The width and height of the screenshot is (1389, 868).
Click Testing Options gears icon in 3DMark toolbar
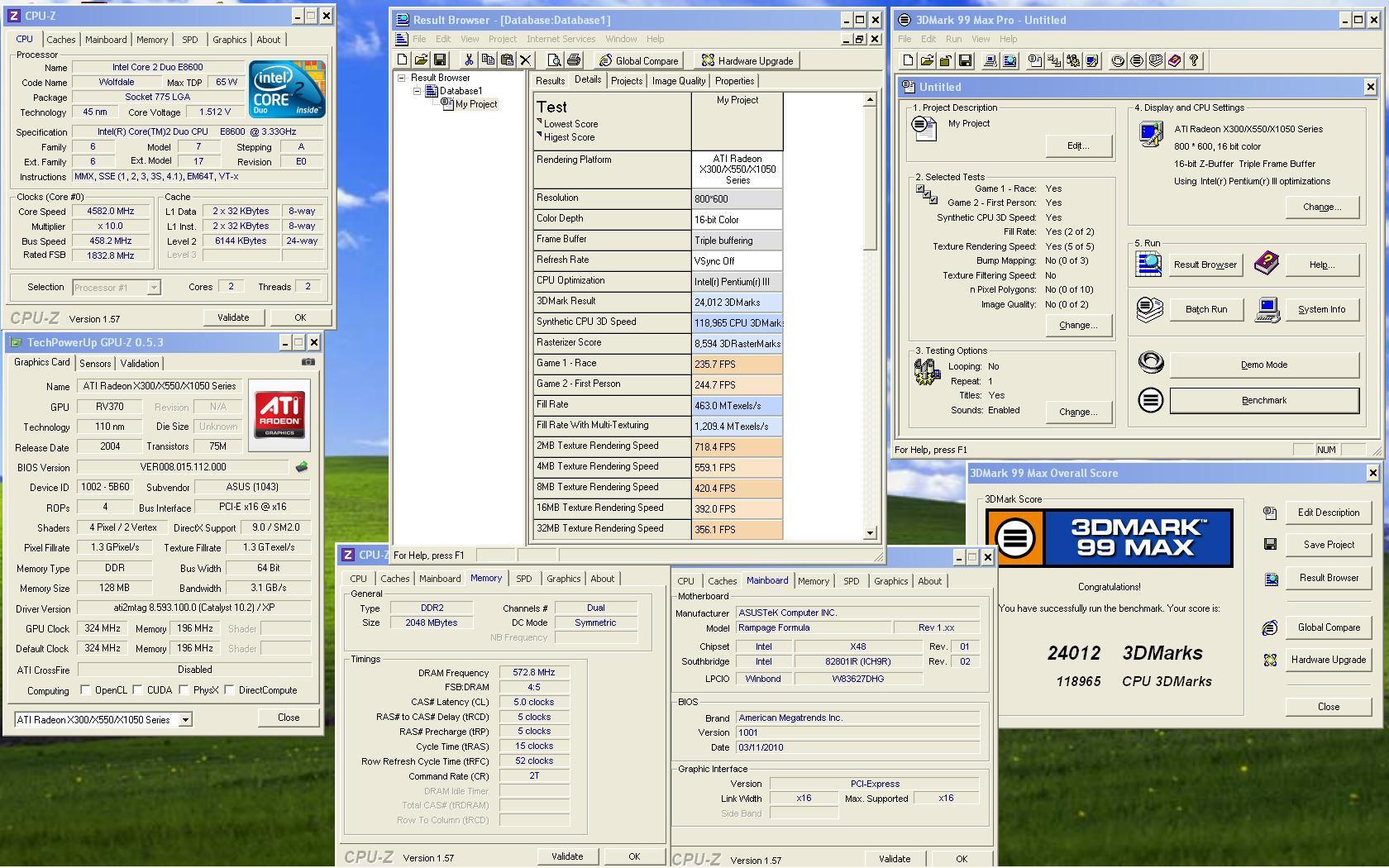coord(1073,60)
